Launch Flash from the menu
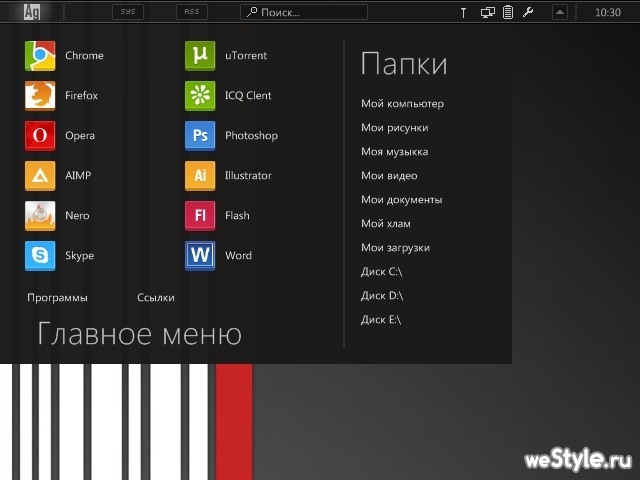640x480 pixels. pyautogui.click(x=200, y=216)
